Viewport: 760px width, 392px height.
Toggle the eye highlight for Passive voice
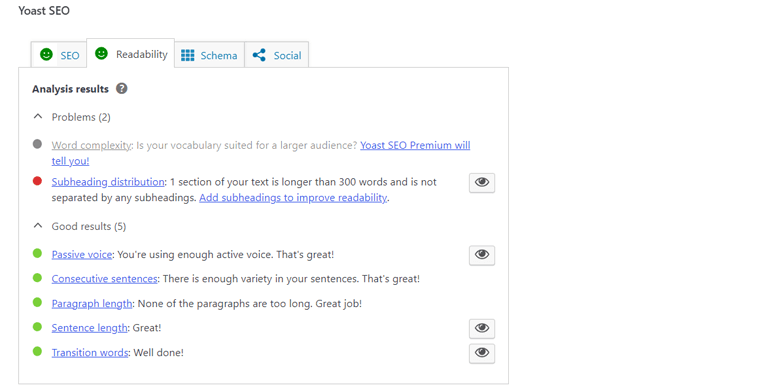(482, 255)
